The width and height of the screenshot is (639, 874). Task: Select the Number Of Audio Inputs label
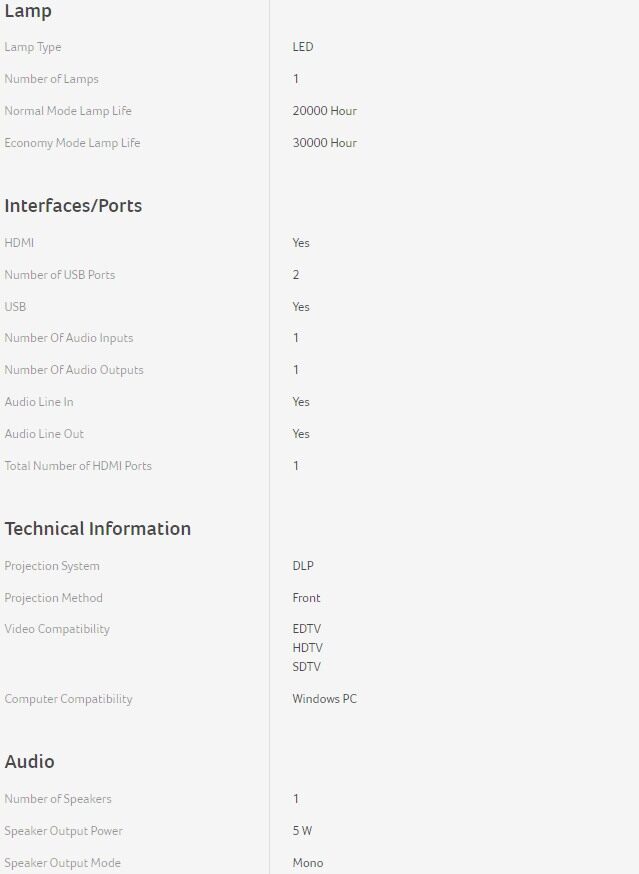(x=68, y=338)
